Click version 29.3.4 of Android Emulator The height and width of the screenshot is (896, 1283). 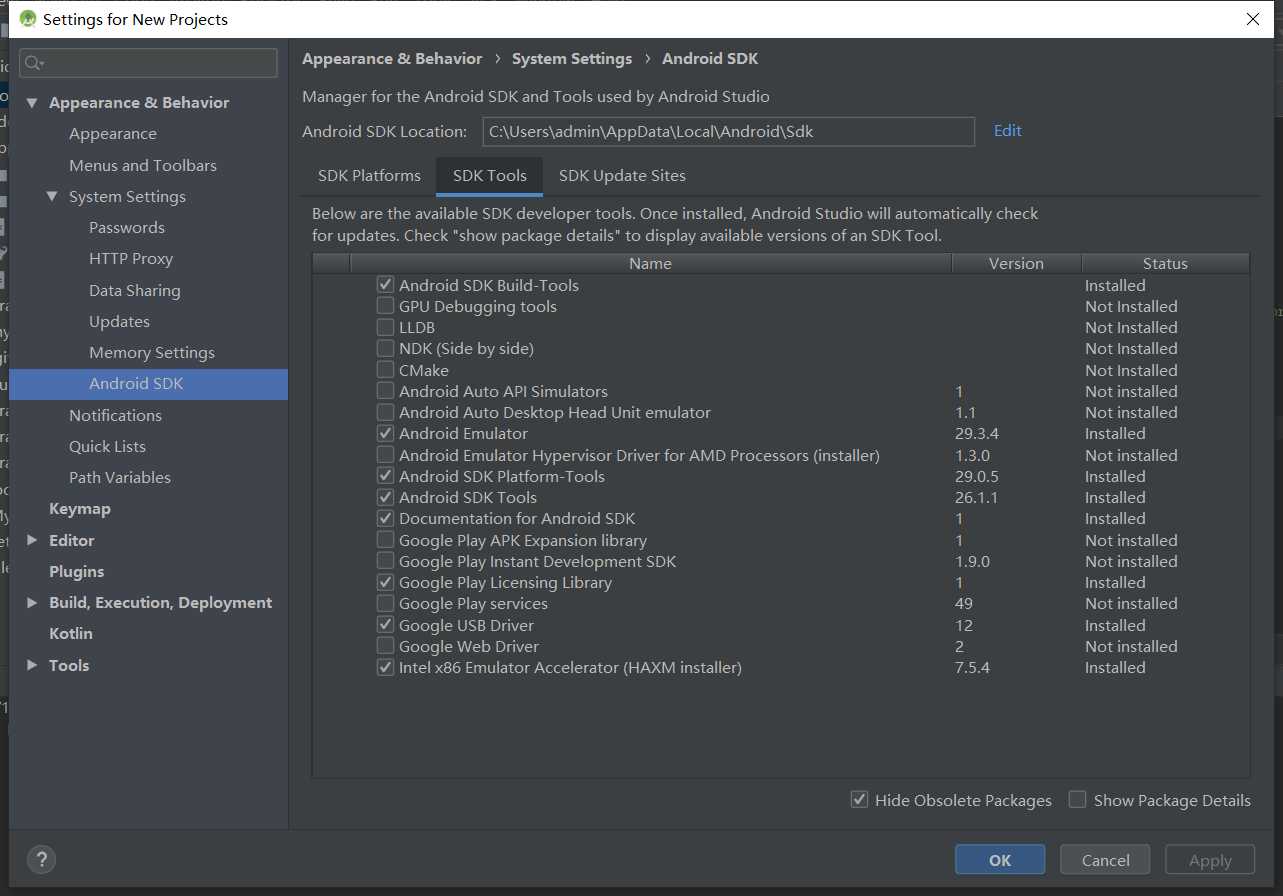pyautogui.click(x=977, y=433)
